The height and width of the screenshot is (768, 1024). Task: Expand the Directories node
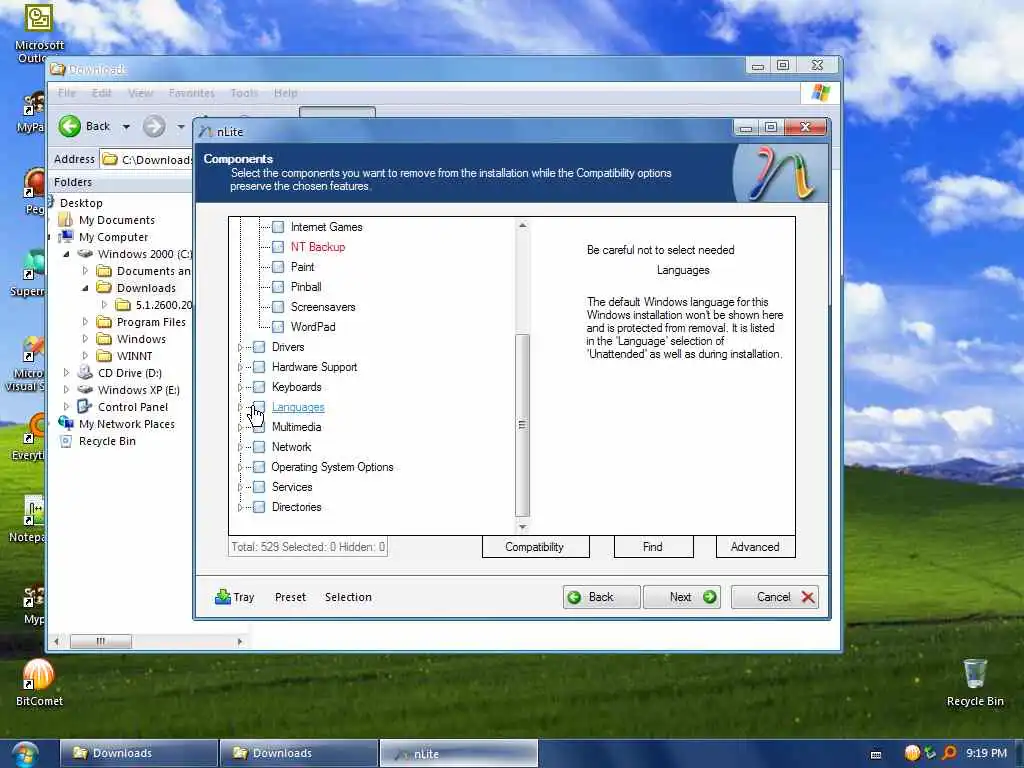click(x=240, y=507)
